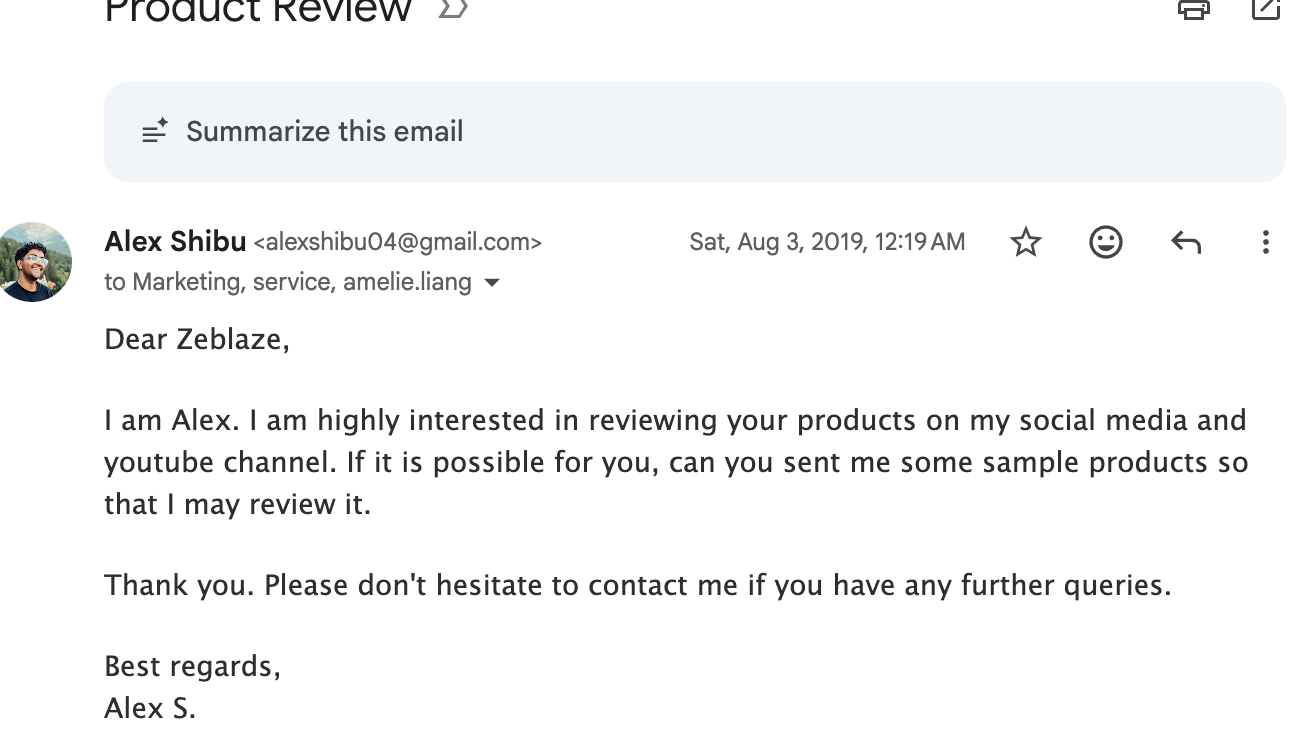Star this email from Alex Shibu
The image size is (1302, 732).
tap(1026, 242)
